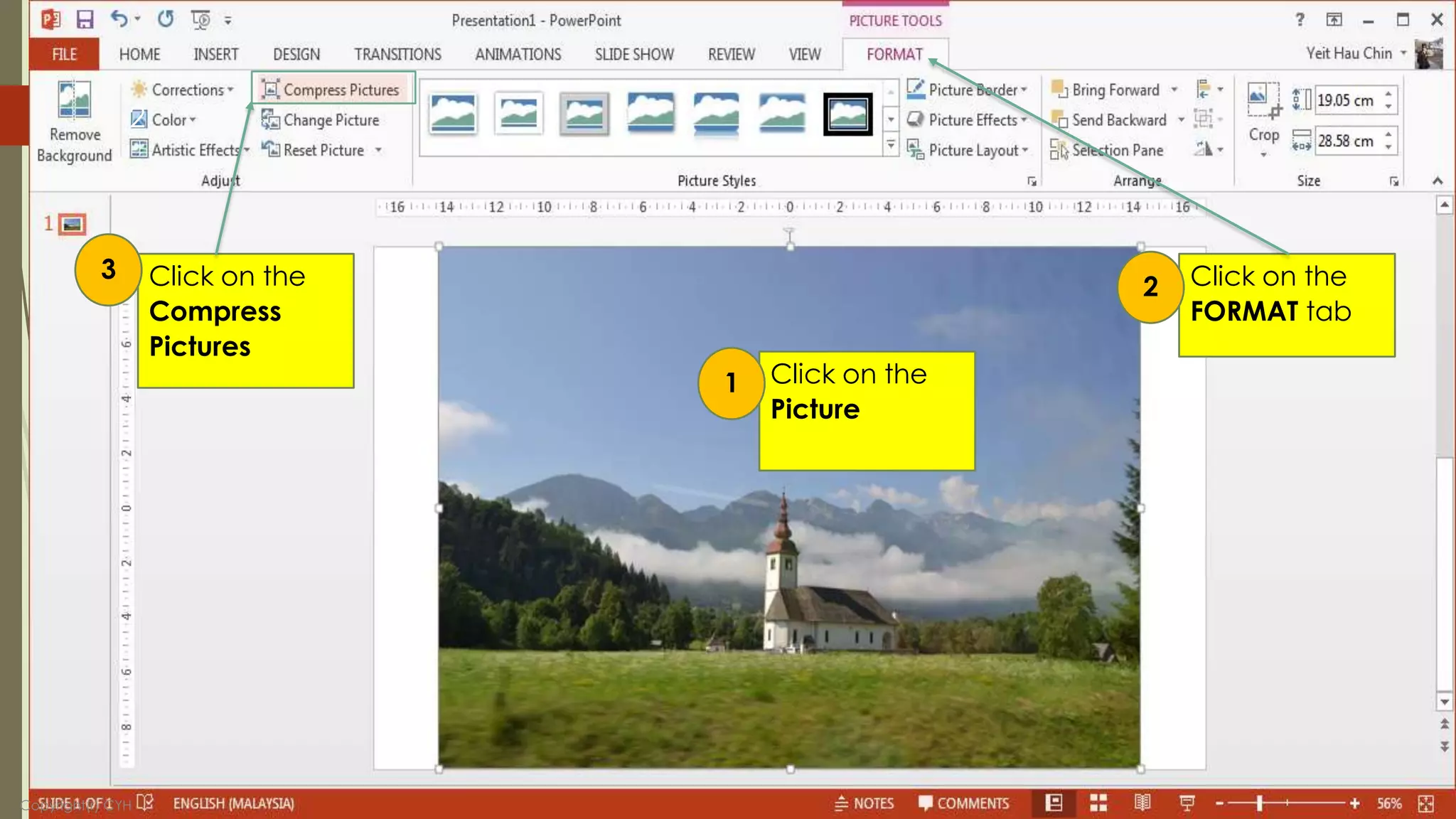Switch to the ANIMATIONS tab
1456x819 pixels.
coord(518,54)
